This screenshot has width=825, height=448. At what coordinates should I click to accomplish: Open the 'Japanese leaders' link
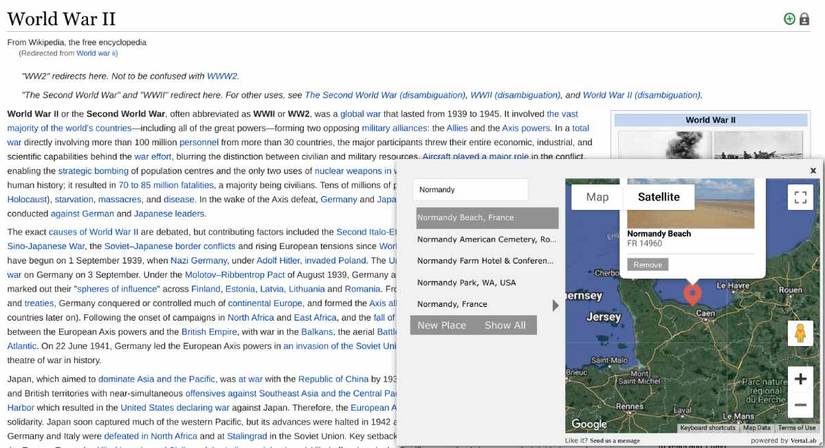tap(169, 214)
